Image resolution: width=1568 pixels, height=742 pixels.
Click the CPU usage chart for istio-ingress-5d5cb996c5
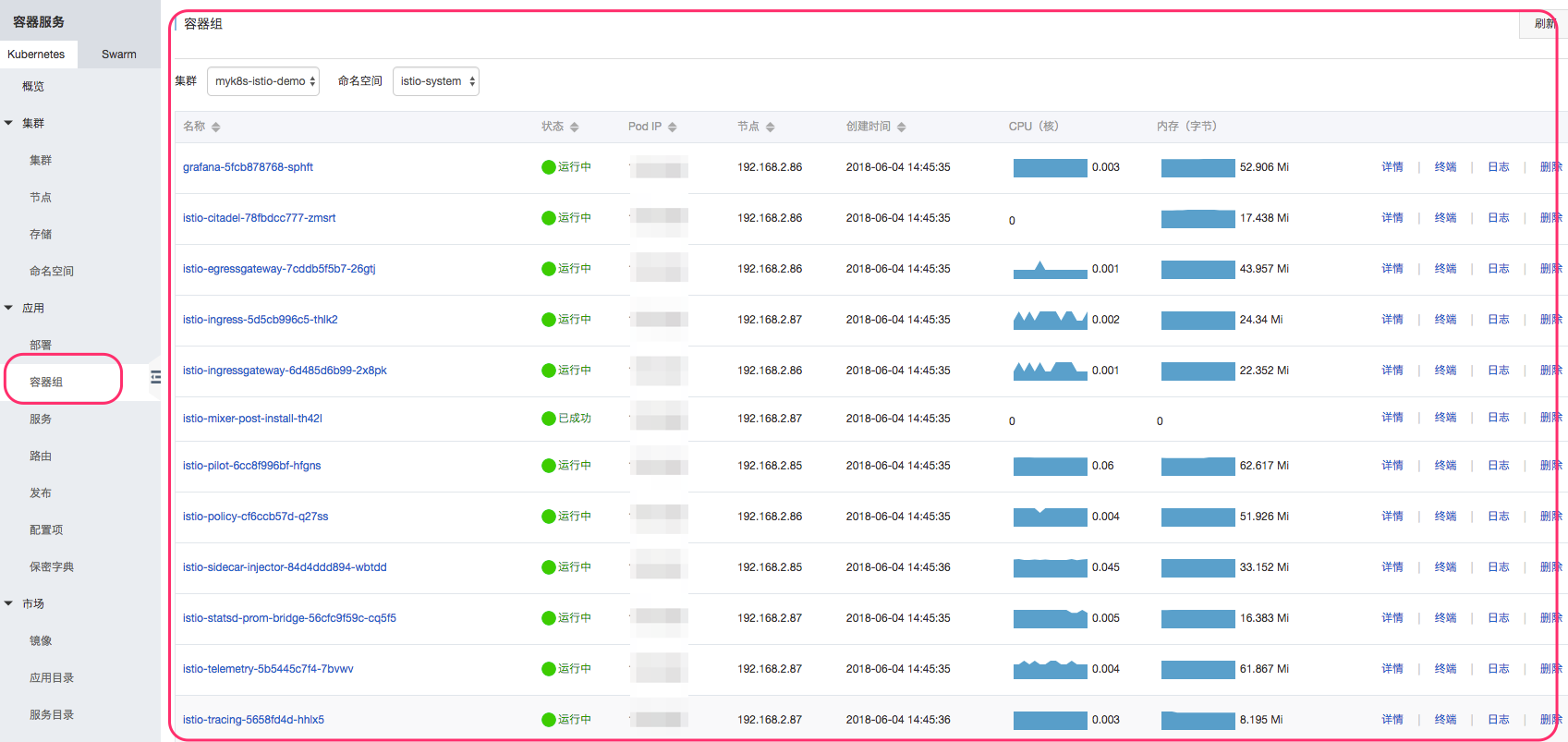point(1051,320)
